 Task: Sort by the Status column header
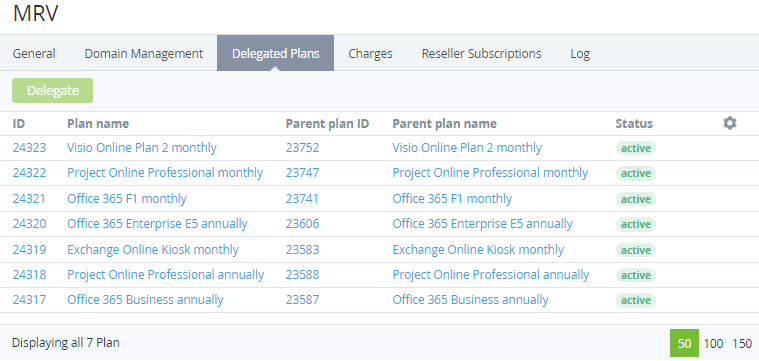634,124
